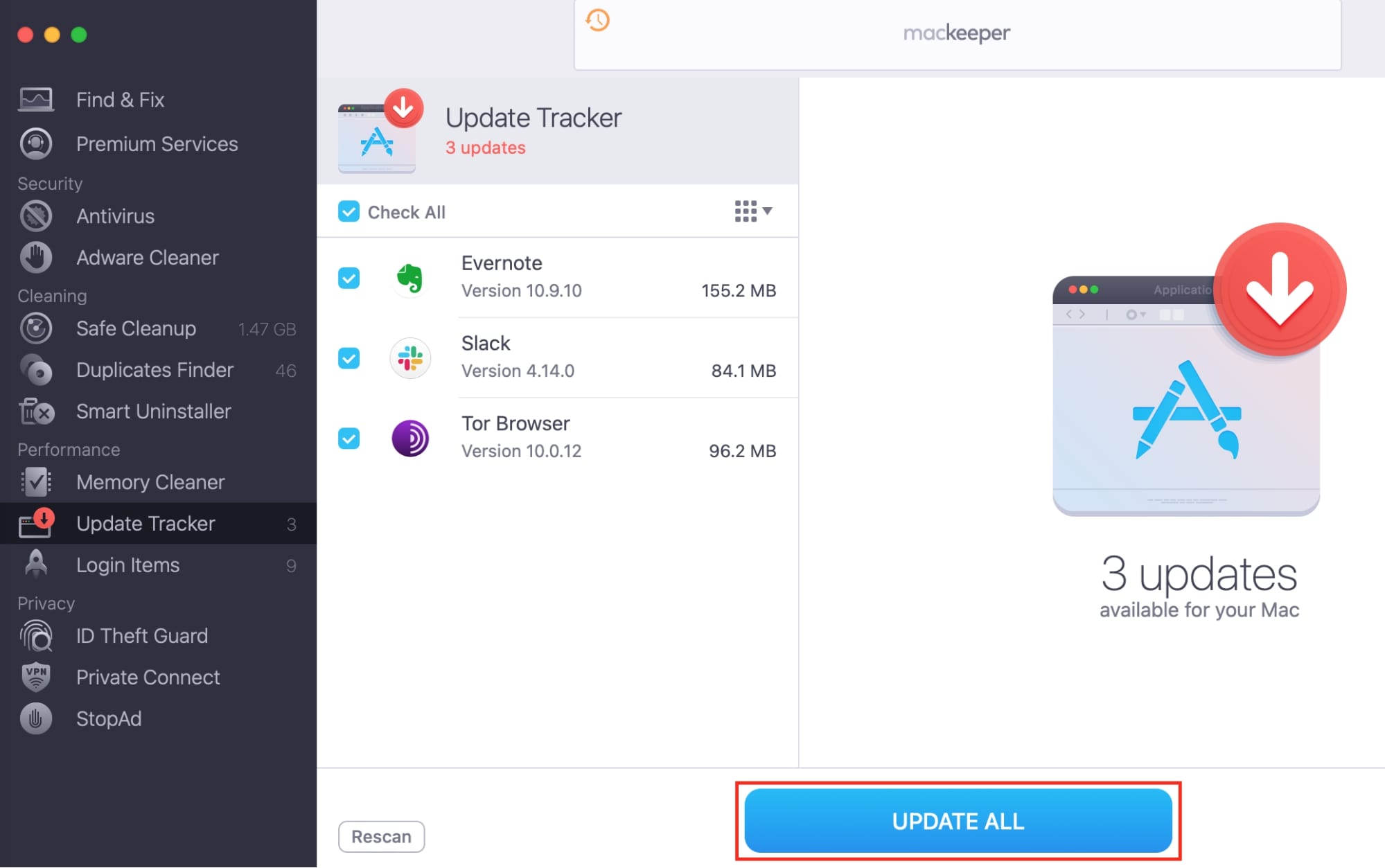
Task: Click the Rescan button
Action: 380,835
